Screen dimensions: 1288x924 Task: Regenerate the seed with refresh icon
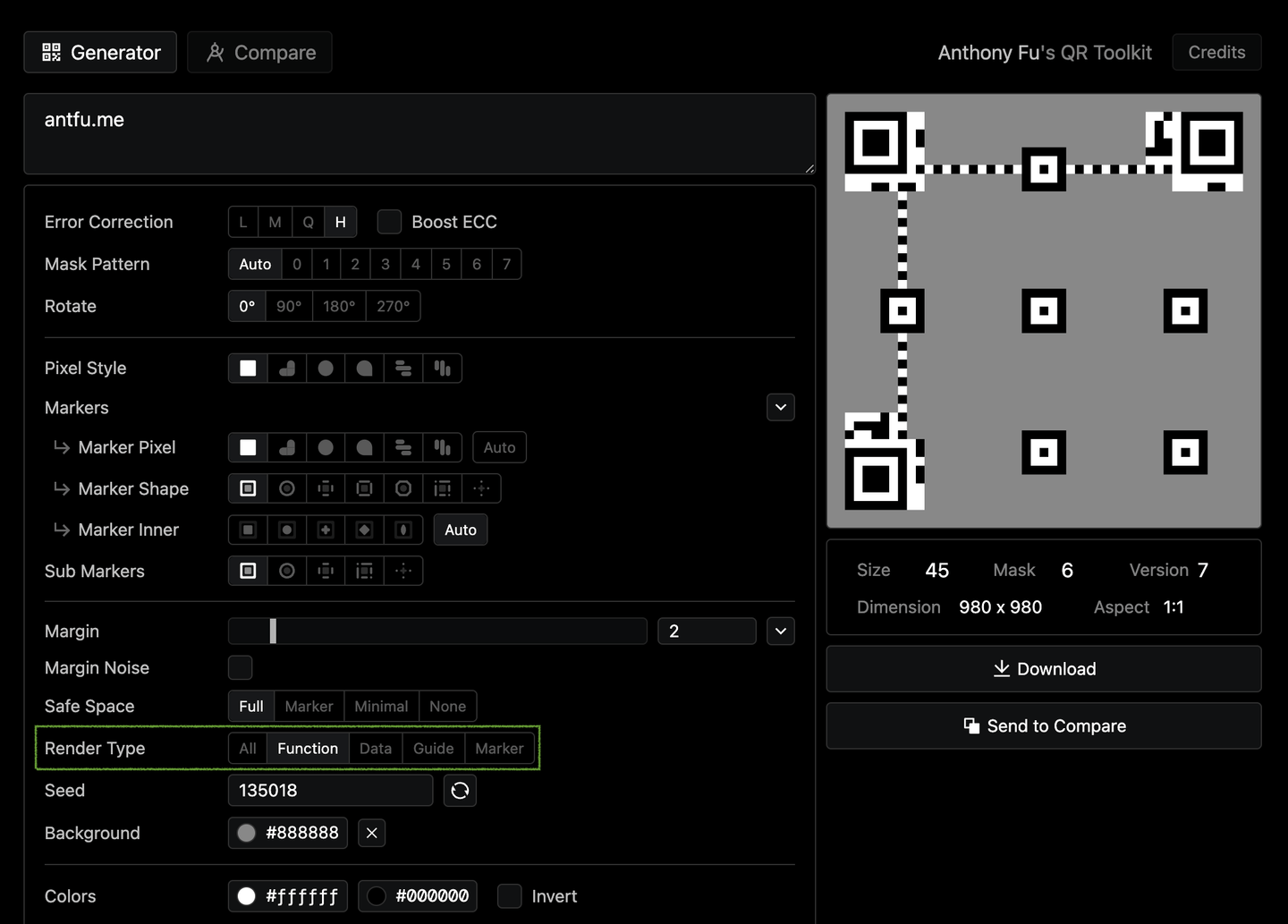(x=460, y=791)
